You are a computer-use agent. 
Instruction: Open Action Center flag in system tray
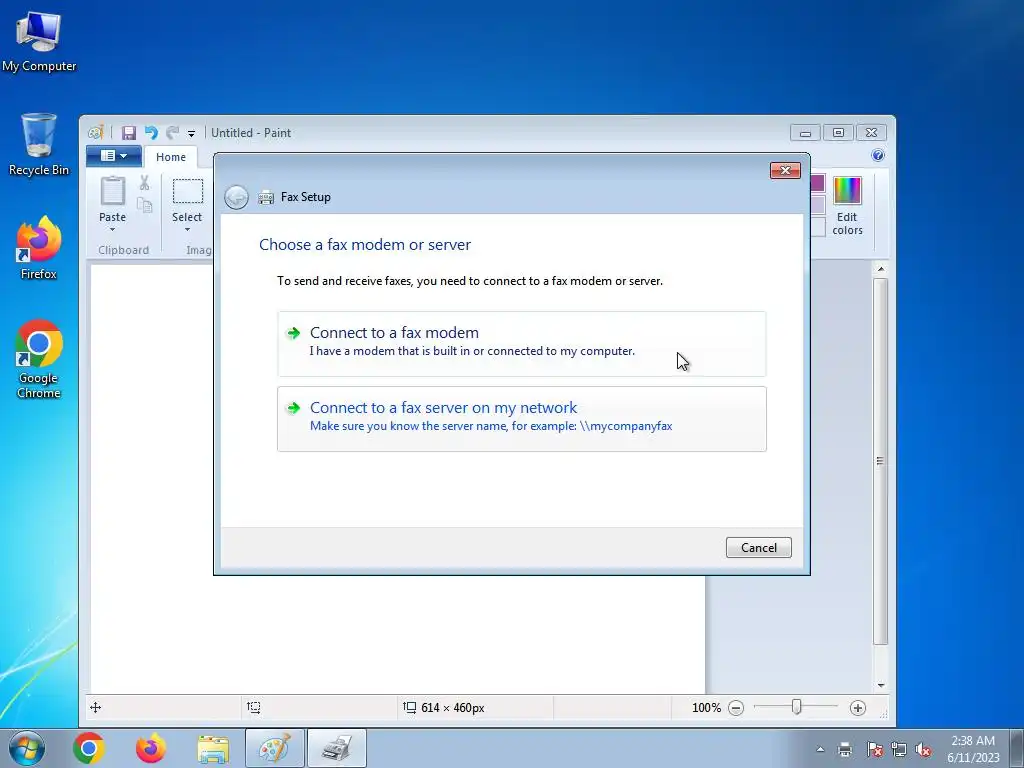click(874, 749)
